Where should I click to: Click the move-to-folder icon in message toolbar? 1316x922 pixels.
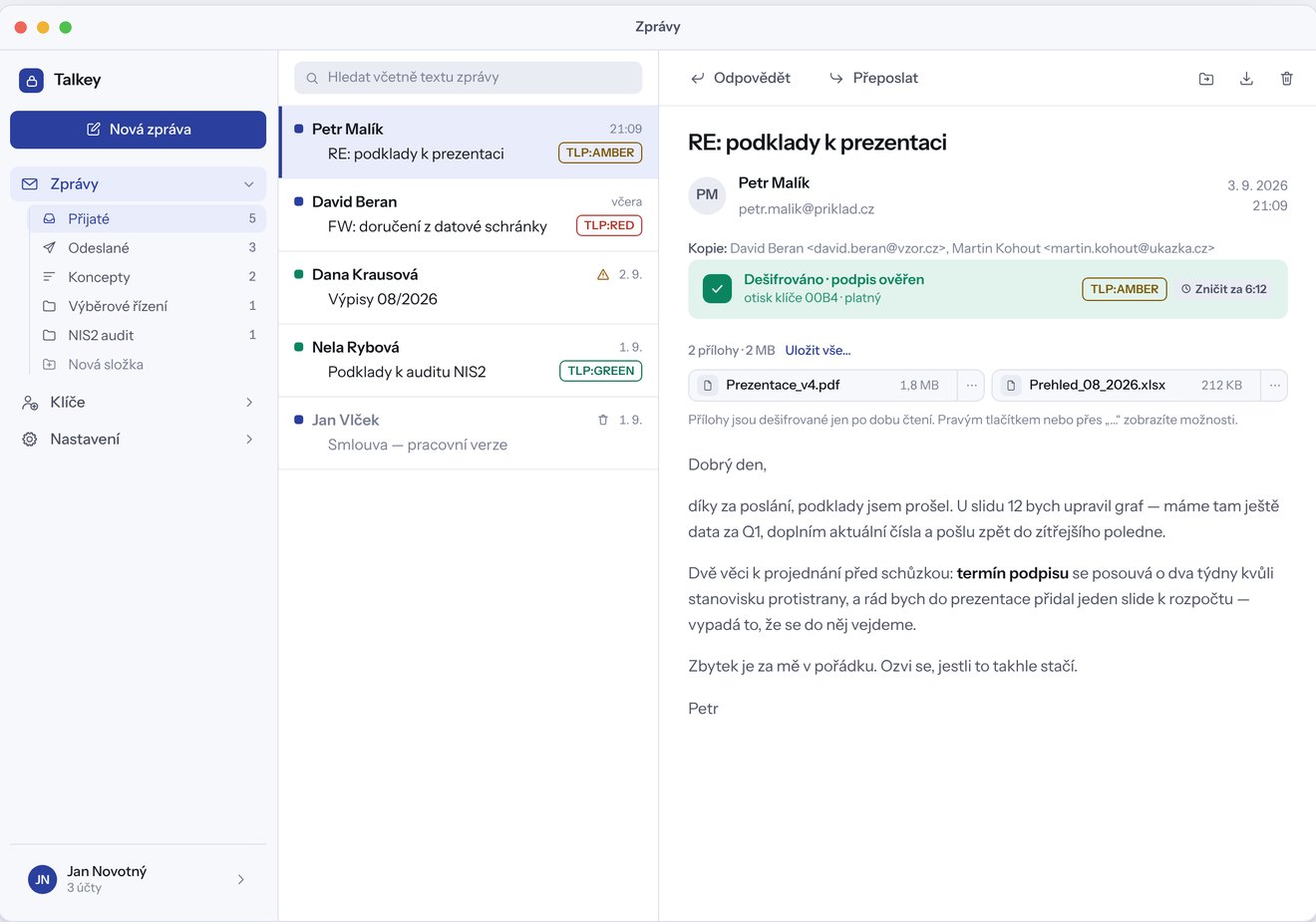coord(1206,79)
